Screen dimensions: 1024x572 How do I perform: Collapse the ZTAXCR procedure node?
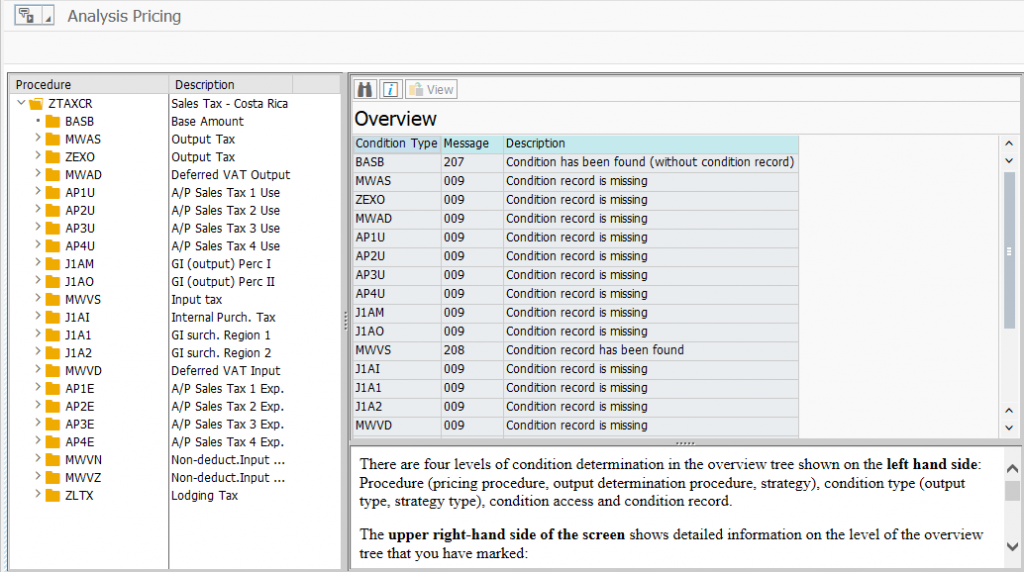22,103
